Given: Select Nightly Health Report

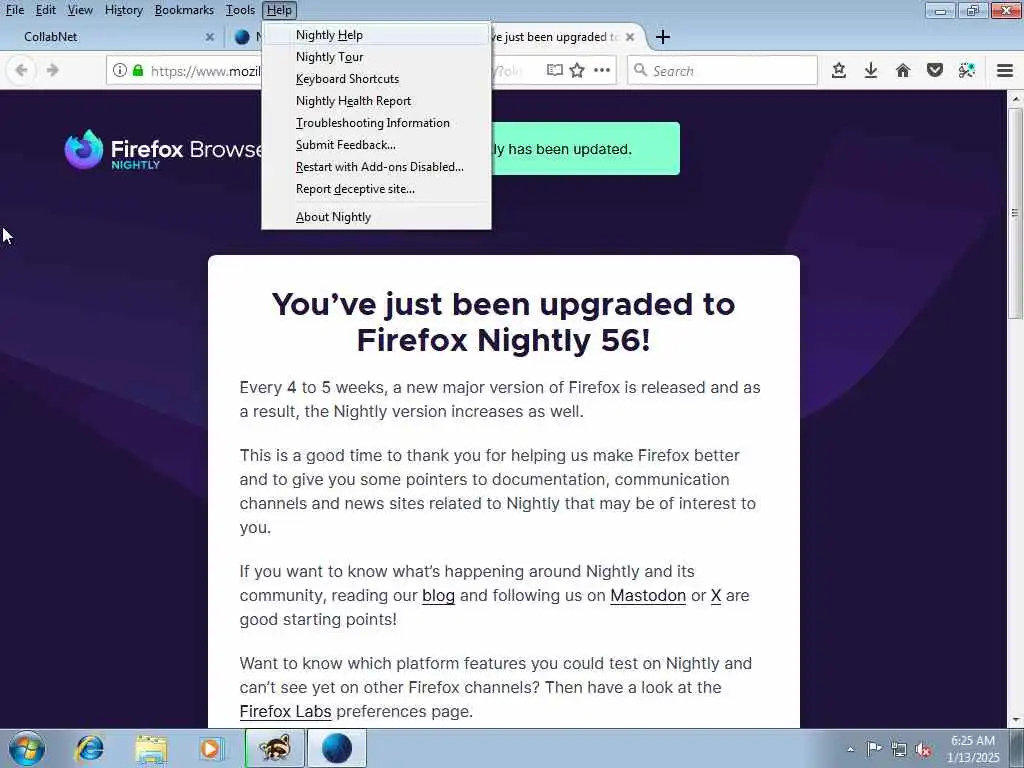Looking at the screenshot, I should coord(376,101).
